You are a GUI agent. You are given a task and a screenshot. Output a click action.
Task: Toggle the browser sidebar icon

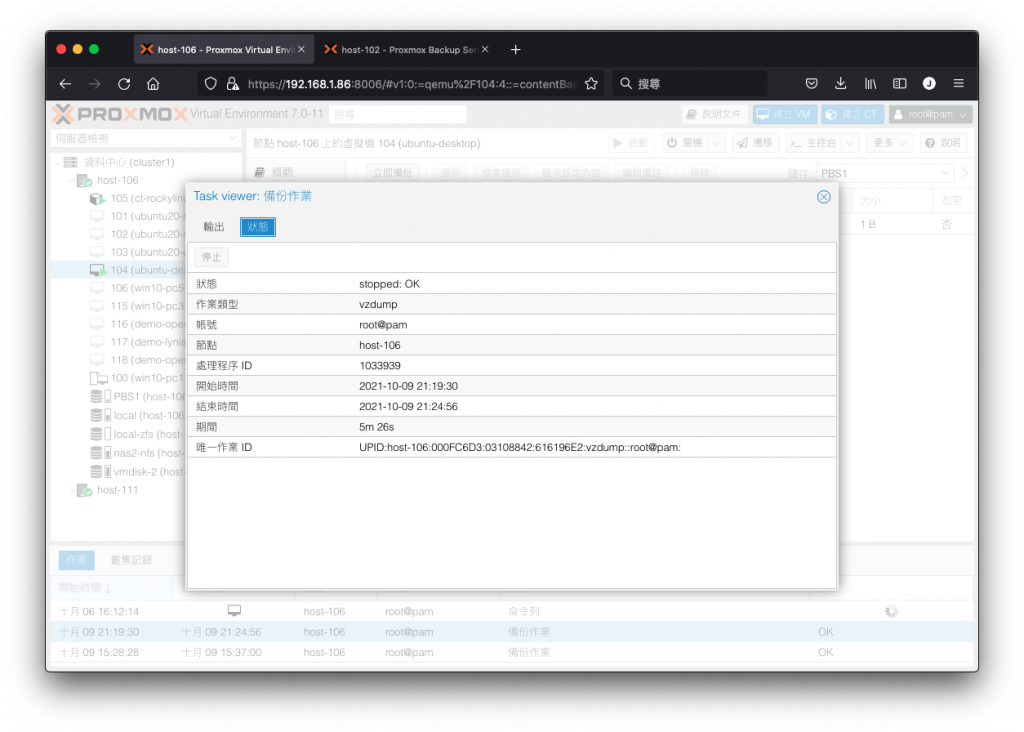click(x=899, y=84)
